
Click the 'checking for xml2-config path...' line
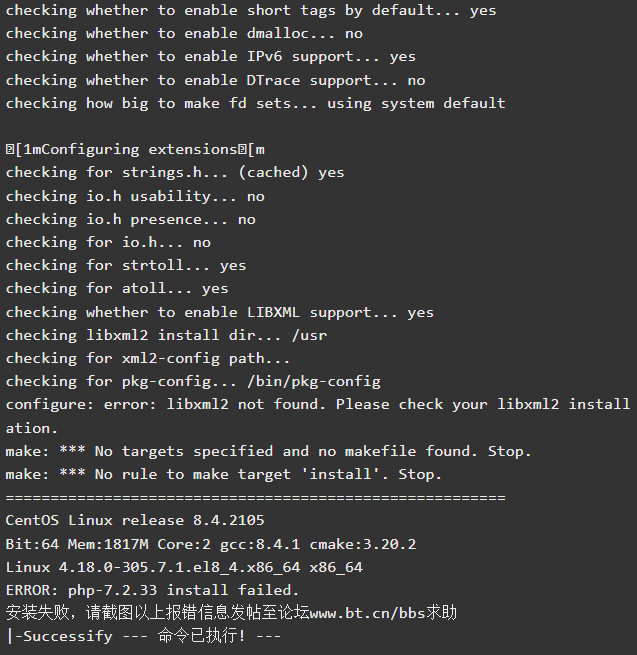pyautogui.click(x=148, y=358)
